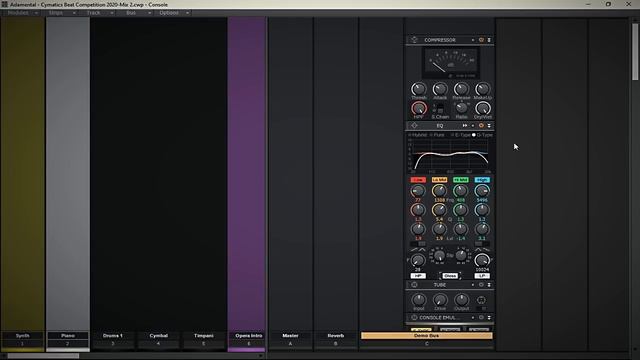Open the Bus menu

point(135,13)
